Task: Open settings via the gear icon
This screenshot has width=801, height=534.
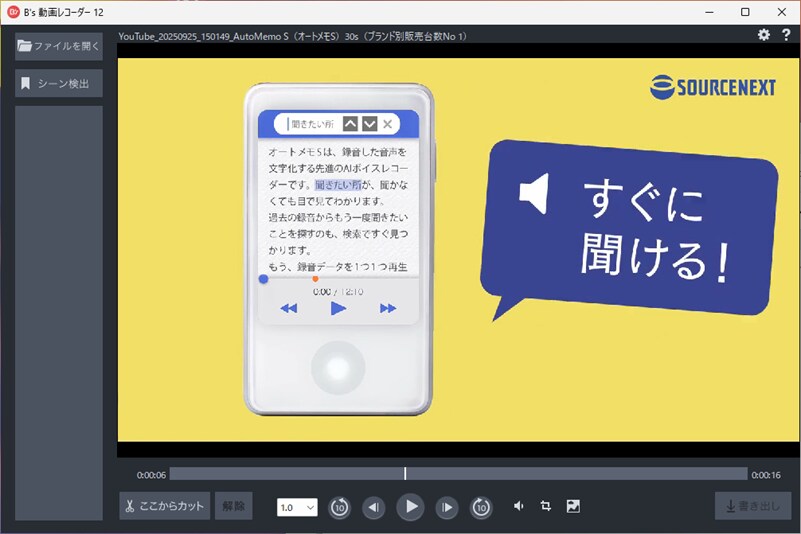Action: point(764,35)
